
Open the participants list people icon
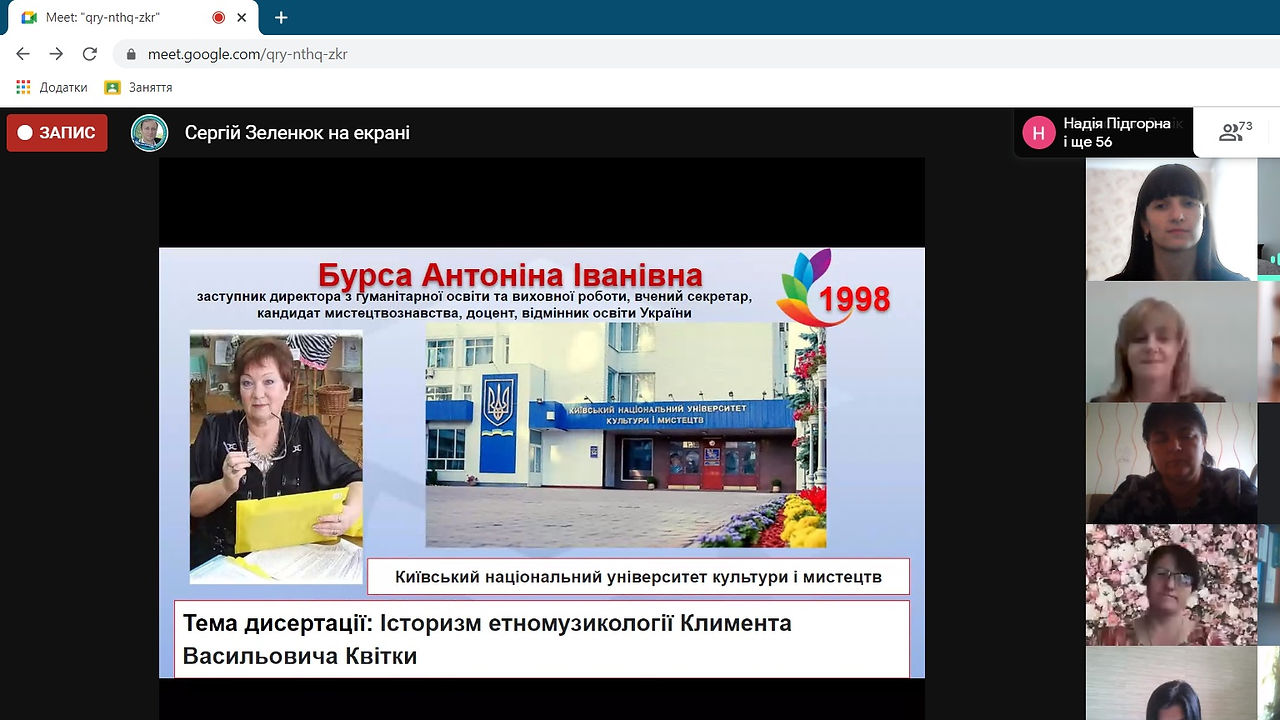point(1236,132)
